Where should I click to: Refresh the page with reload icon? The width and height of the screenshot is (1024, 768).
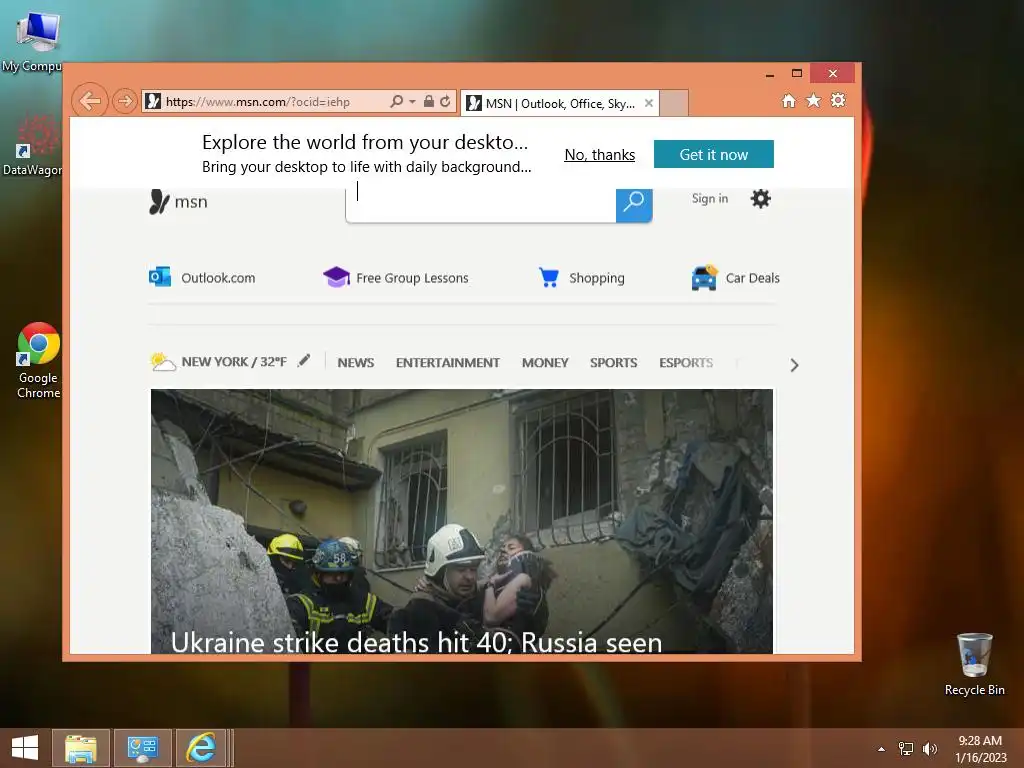445,101
